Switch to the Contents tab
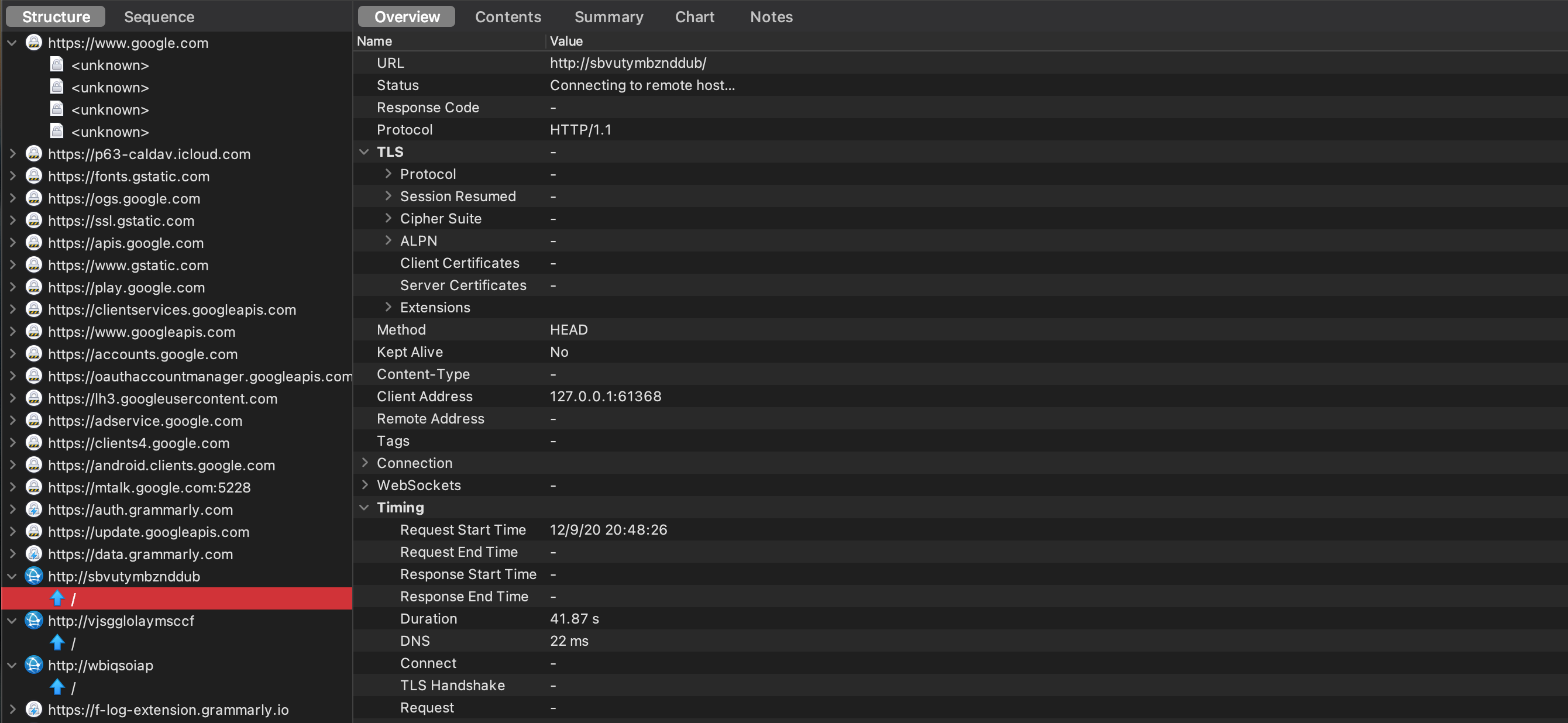Screen dimensions: 1568x723 click(508, 16)
